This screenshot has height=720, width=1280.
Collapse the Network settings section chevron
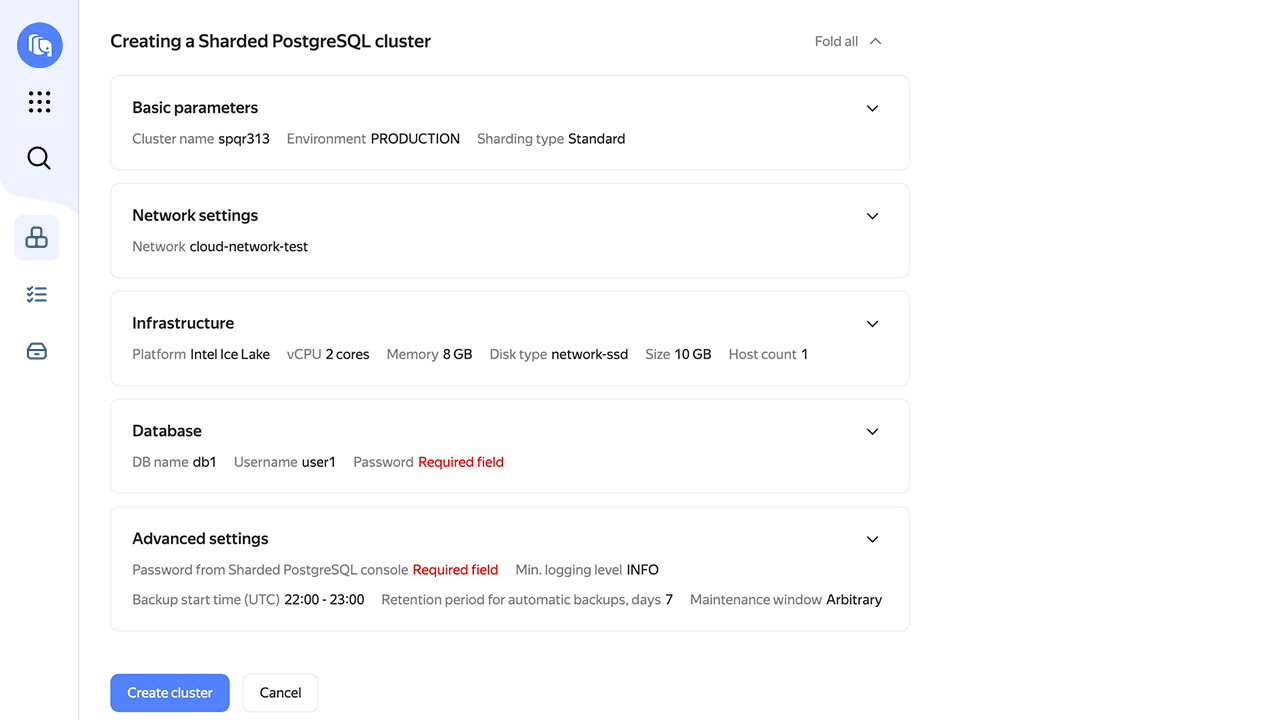(x=872, y=216)
